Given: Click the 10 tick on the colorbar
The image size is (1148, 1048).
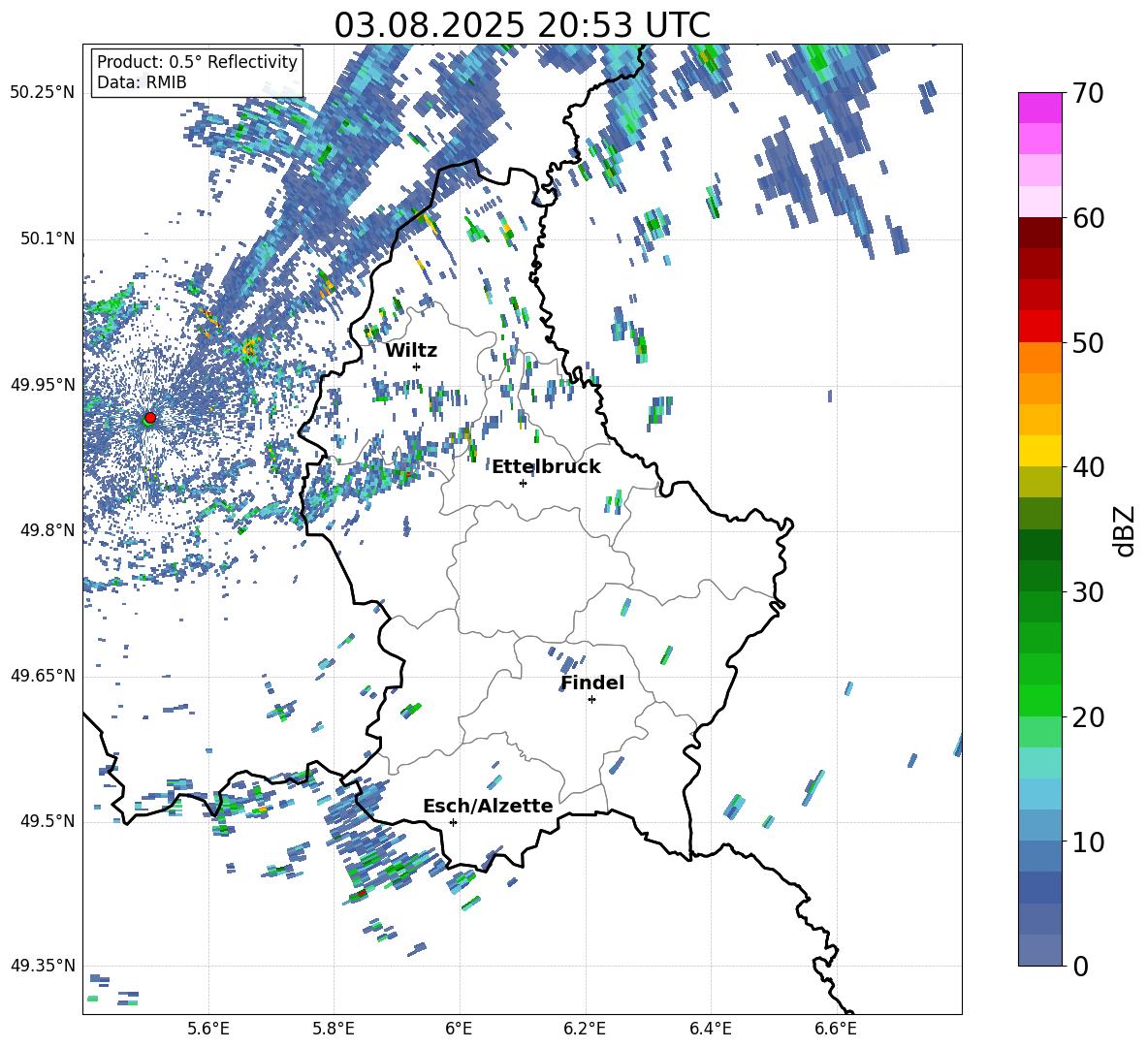Looking at the screenshot, I should point(1087,842).
